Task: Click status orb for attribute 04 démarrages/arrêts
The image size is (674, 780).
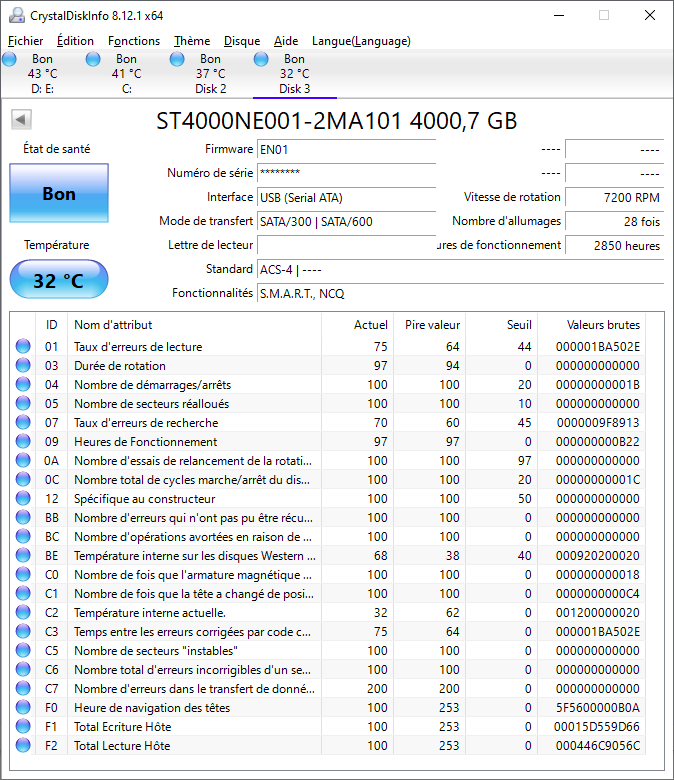Action: 23,385
